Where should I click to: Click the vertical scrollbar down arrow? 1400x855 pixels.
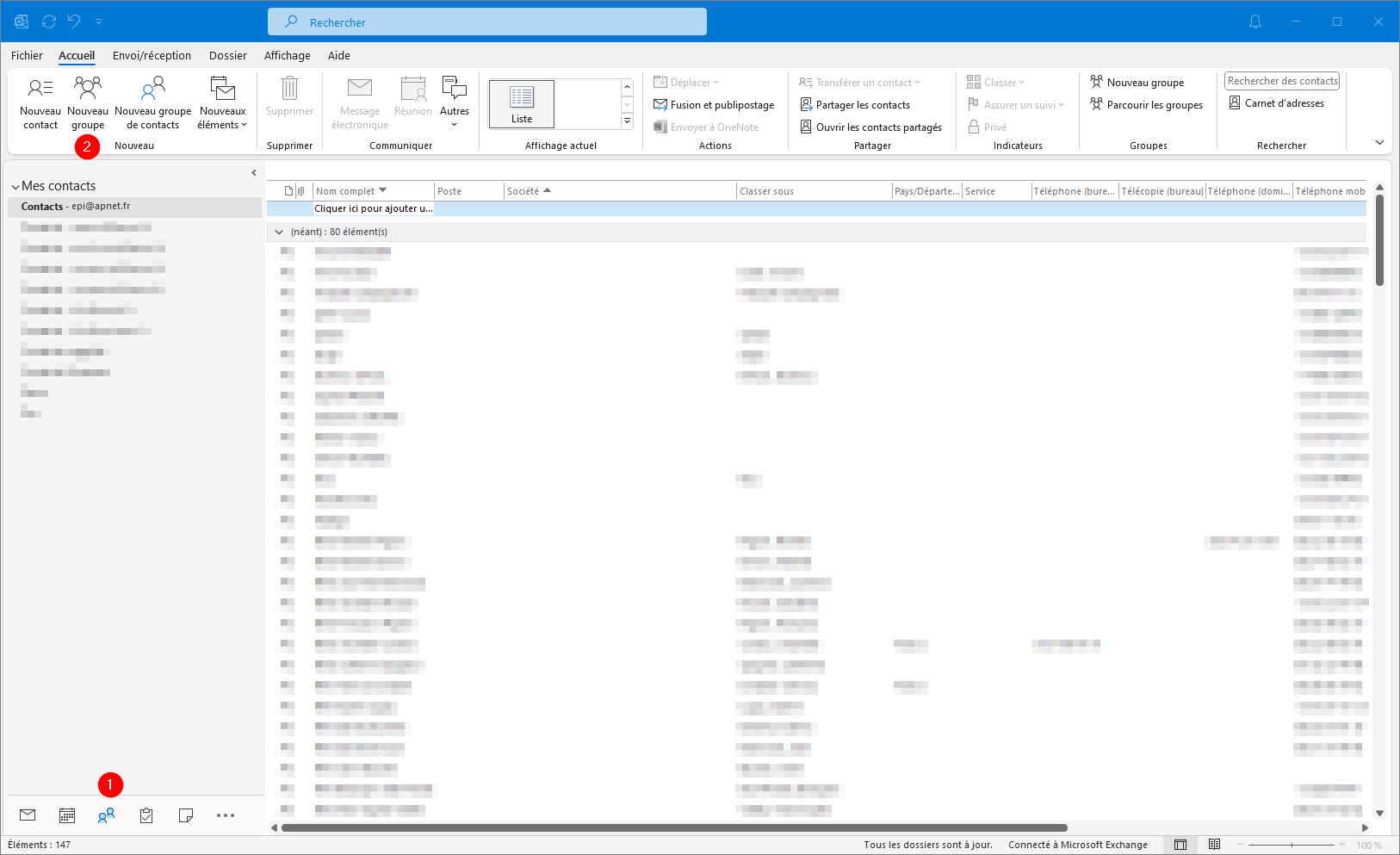(x=1379, y=813)
